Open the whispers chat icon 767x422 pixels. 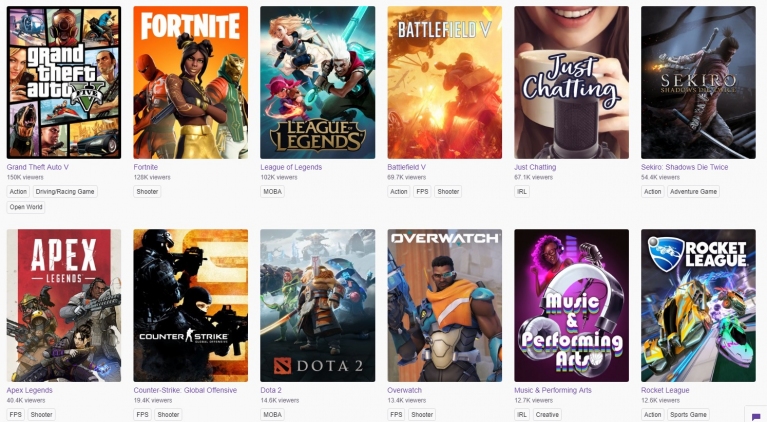coord(756,416)
